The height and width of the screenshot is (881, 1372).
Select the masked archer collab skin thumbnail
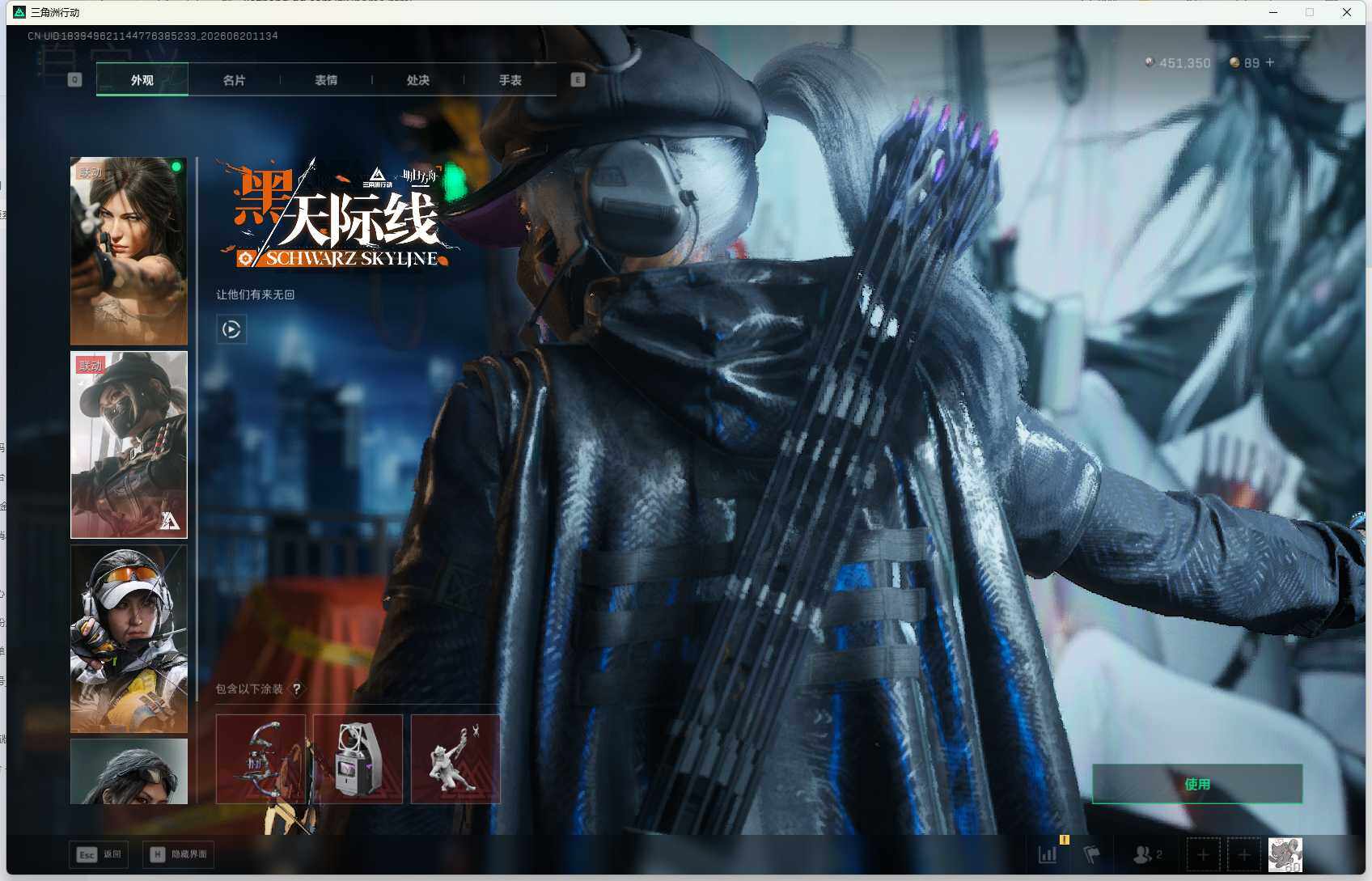[129, 445]
